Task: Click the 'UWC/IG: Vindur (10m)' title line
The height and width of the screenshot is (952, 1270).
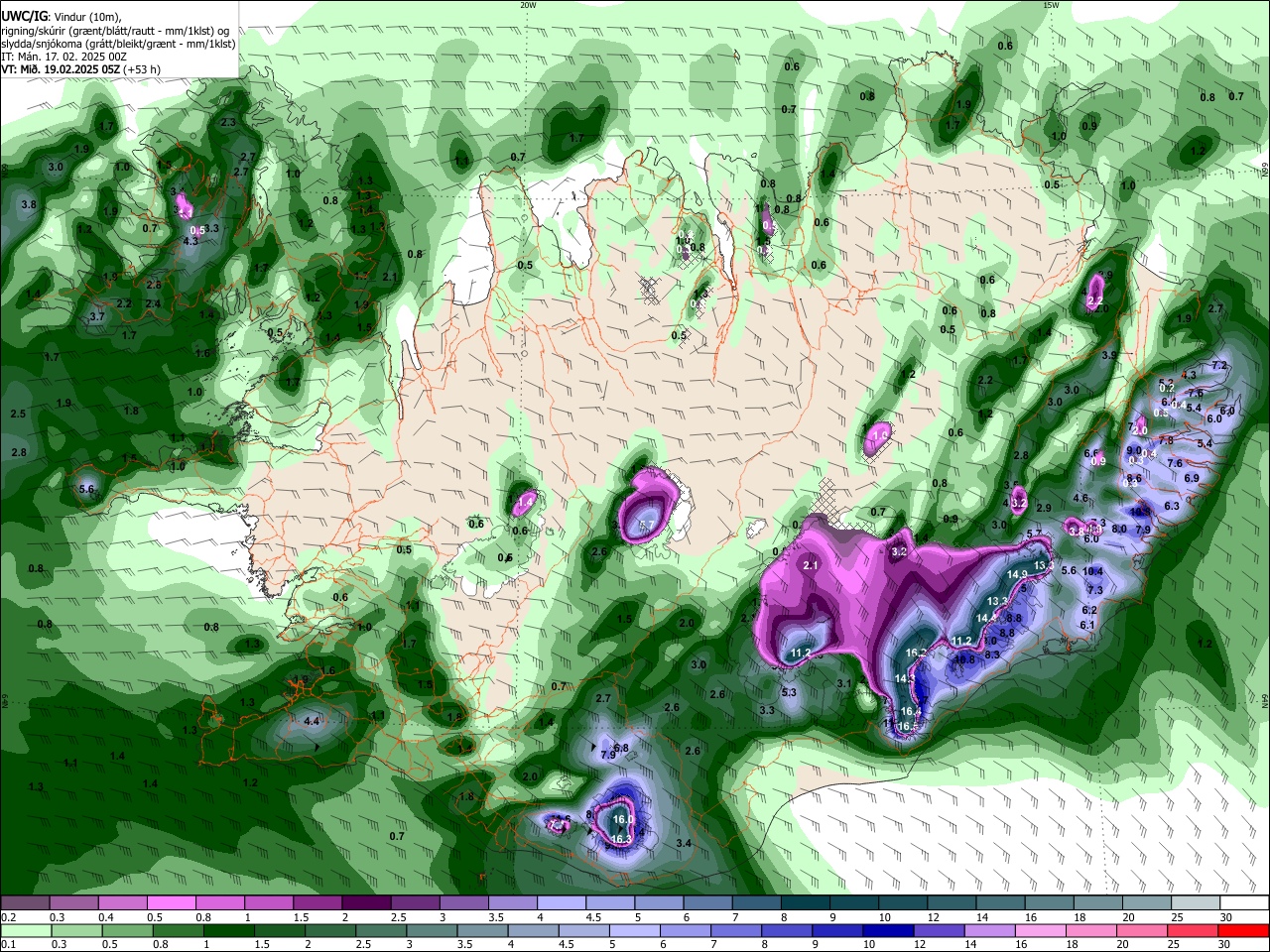Action: click(63, 17)
